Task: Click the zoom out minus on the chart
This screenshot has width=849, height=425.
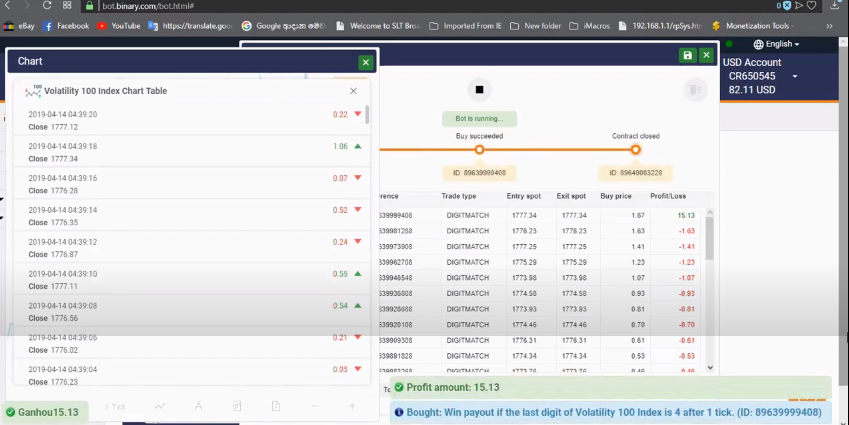Action: pyautogui.click(x=315, y=406)
